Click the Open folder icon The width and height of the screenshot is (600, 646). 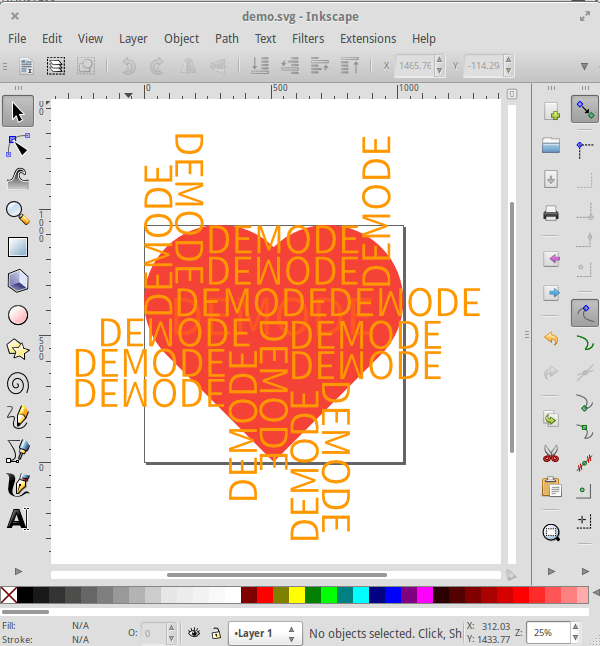(551, 145)
